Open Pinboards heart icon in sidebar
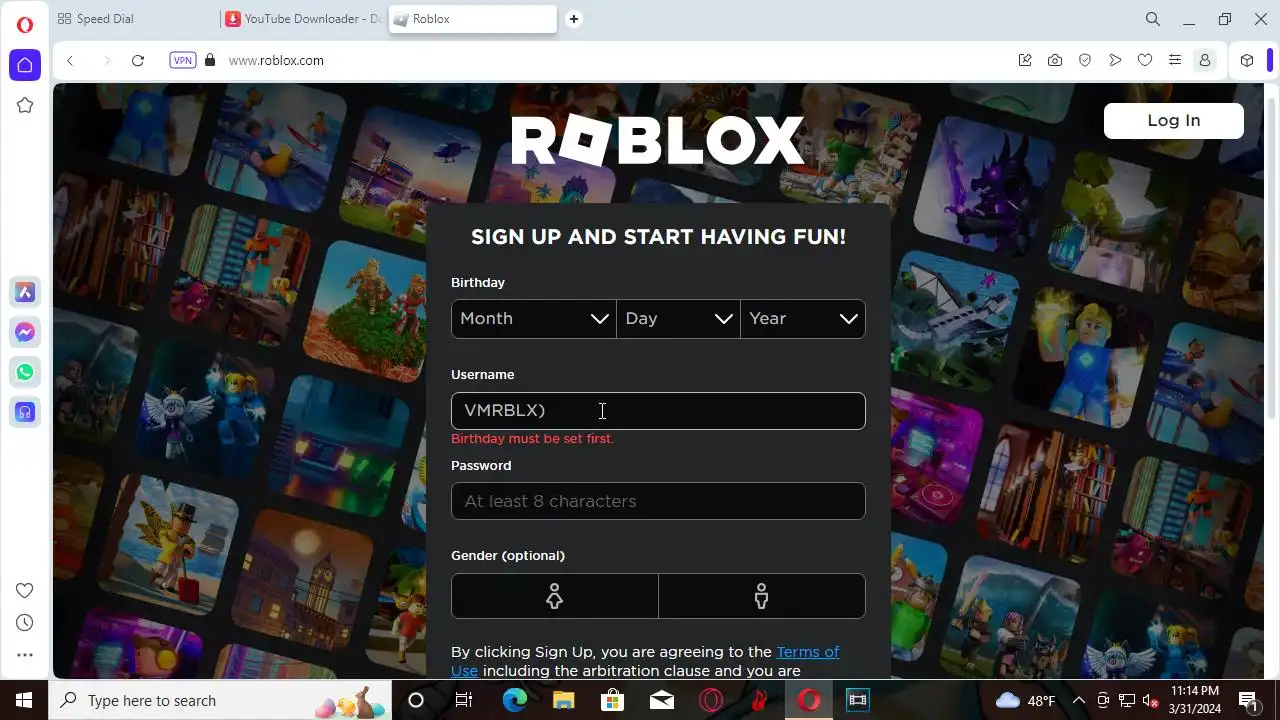 [25, 590]
